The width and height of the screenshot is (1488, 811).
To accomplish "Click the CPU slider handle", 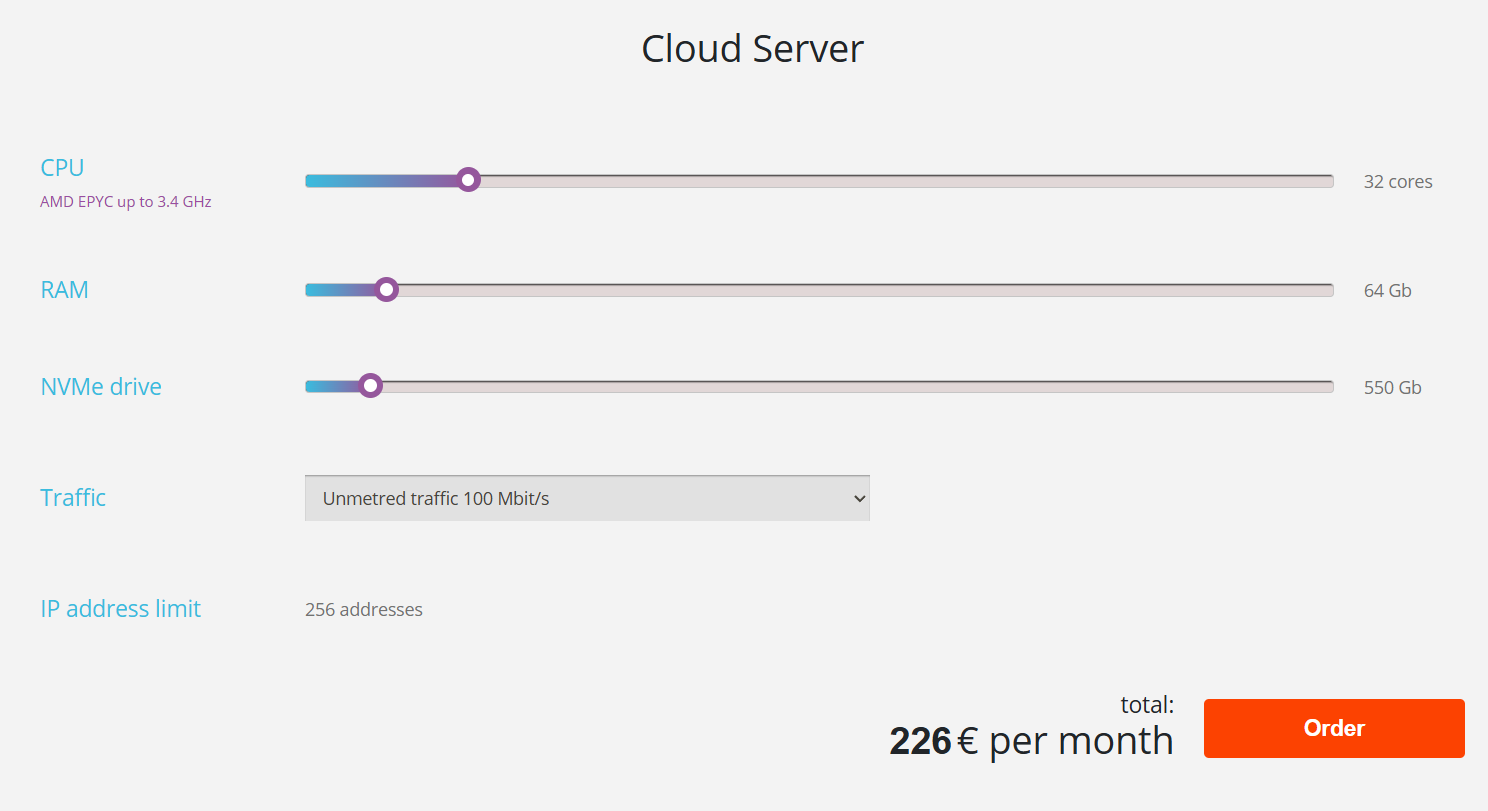I will (x=468, y=180).
